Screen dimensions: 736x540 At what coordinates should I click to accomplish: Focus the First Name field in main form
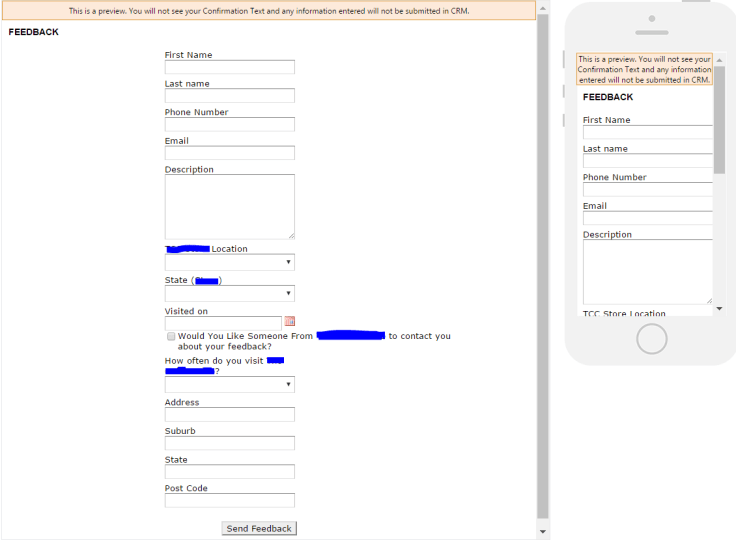coord(229,68)
